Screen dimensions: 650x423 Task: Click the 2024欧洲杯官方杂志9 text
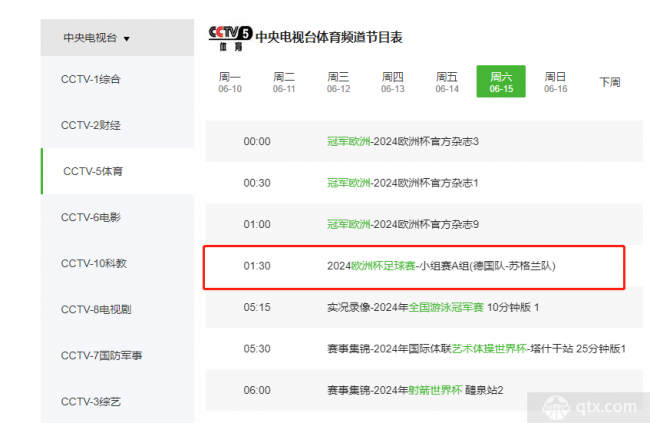click(x=426, y=224)
